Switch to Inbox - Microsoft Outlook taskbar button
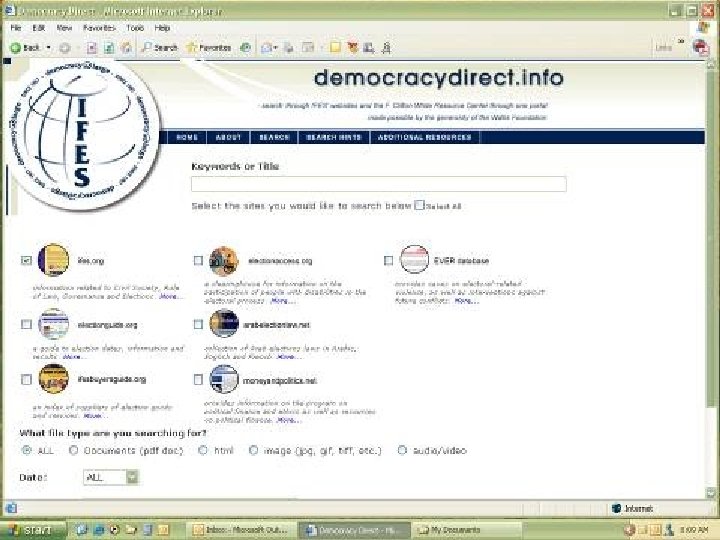Image resolution: width=720 pixels, height=540 pixels. pos(242,530)
